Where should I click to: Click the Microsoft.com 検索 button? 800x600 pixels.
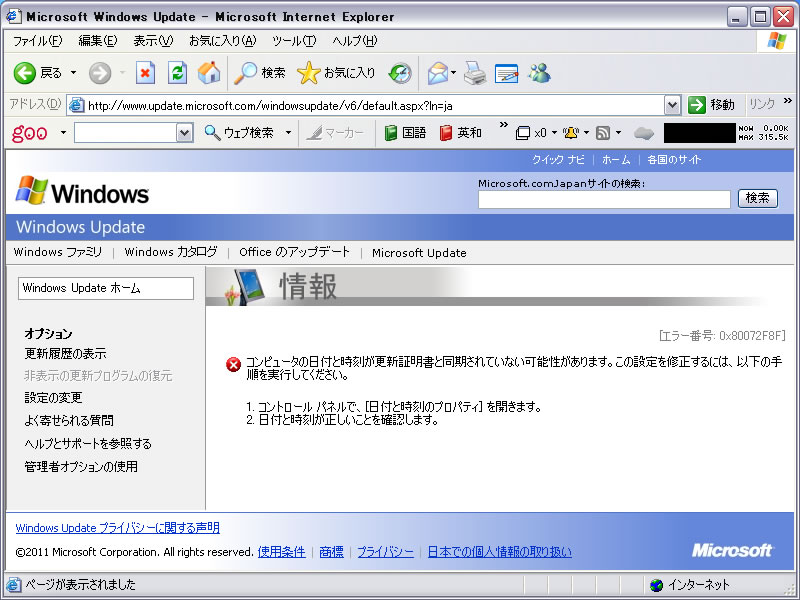point(758,198)
